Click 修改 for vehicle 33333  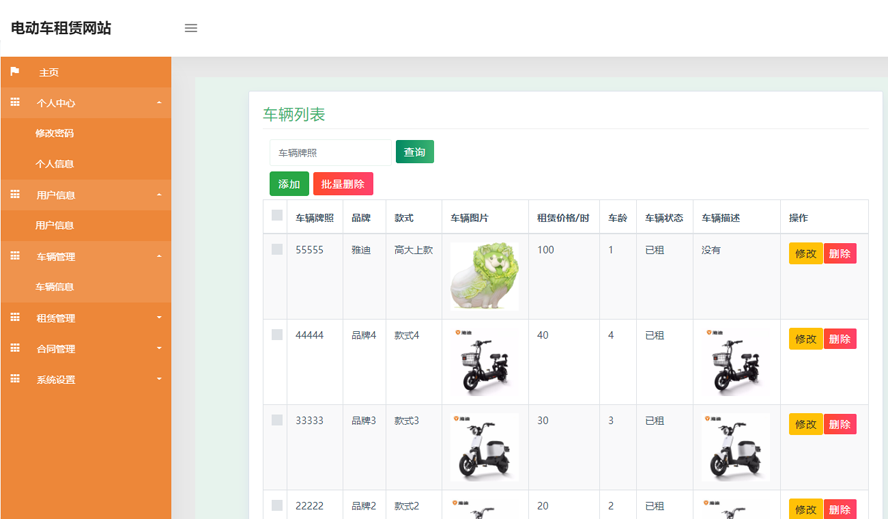click(x=805, y=424)
